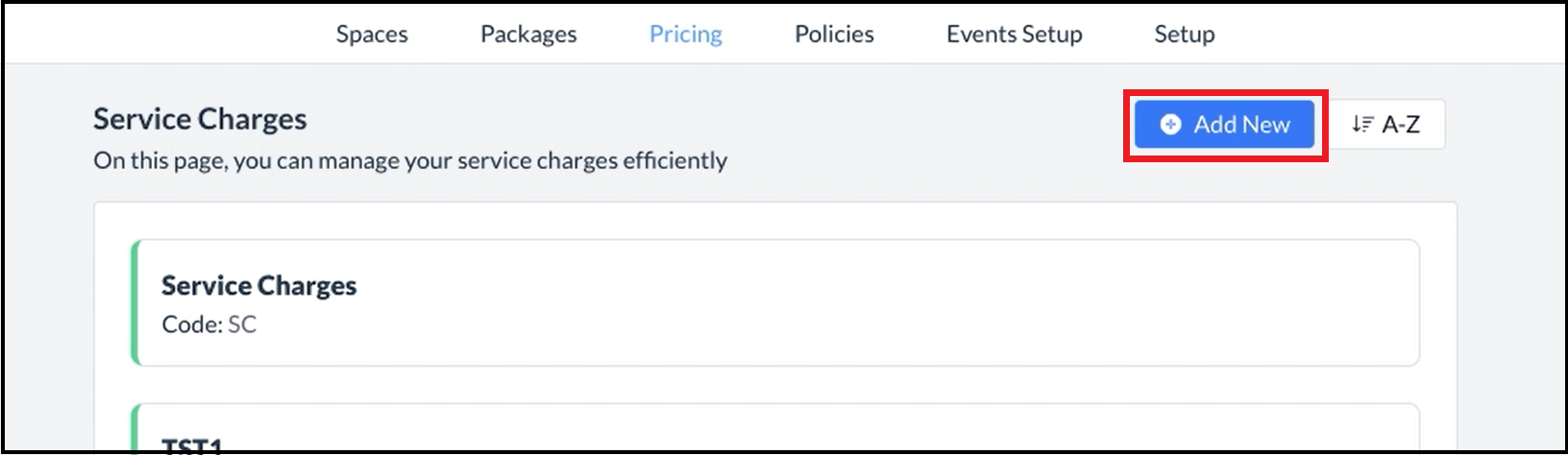Open the Service Charges list card

(x=776, y=303)
